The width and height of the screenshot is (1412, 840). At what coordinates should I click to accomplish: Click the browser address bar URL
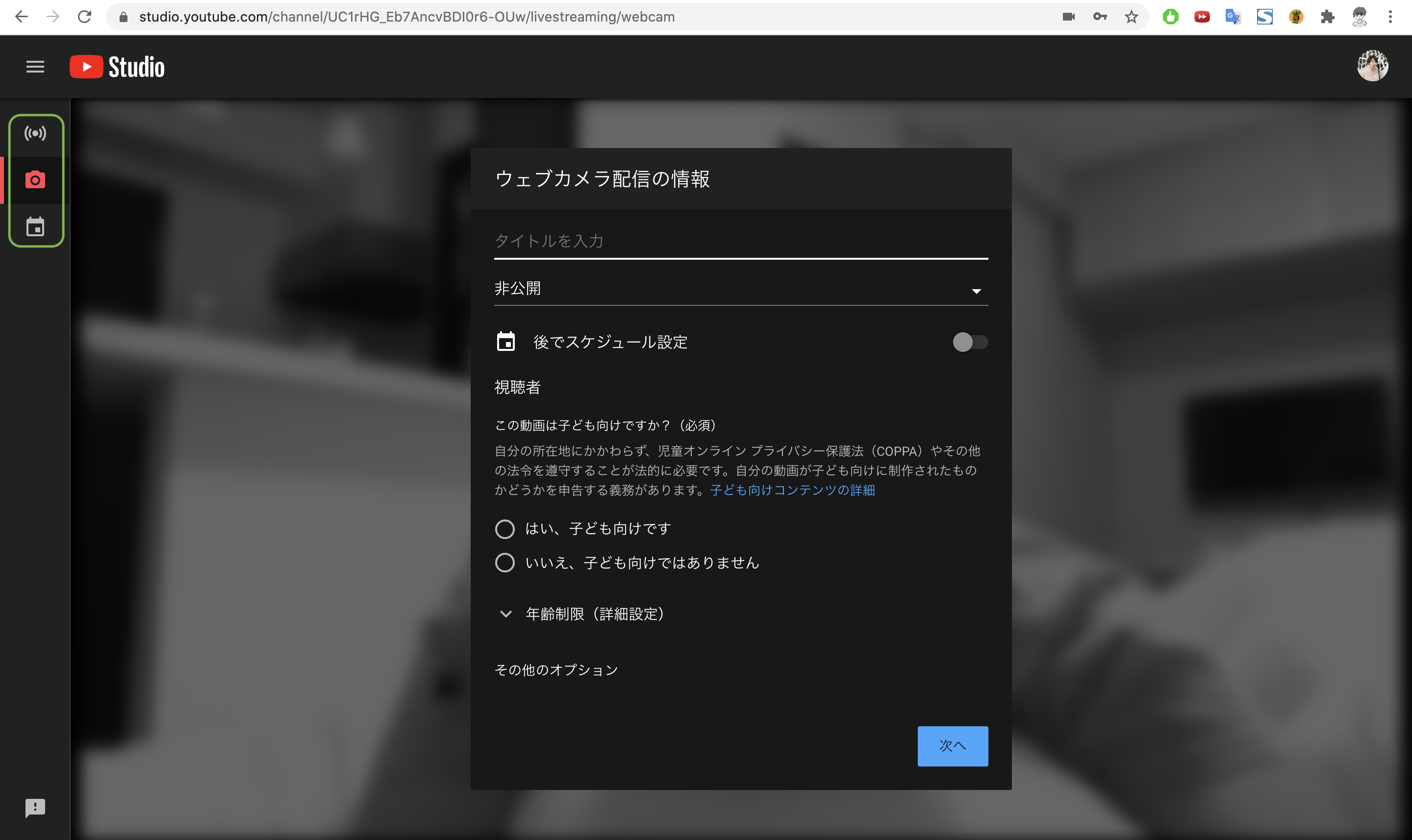click(x=406, y=17)
